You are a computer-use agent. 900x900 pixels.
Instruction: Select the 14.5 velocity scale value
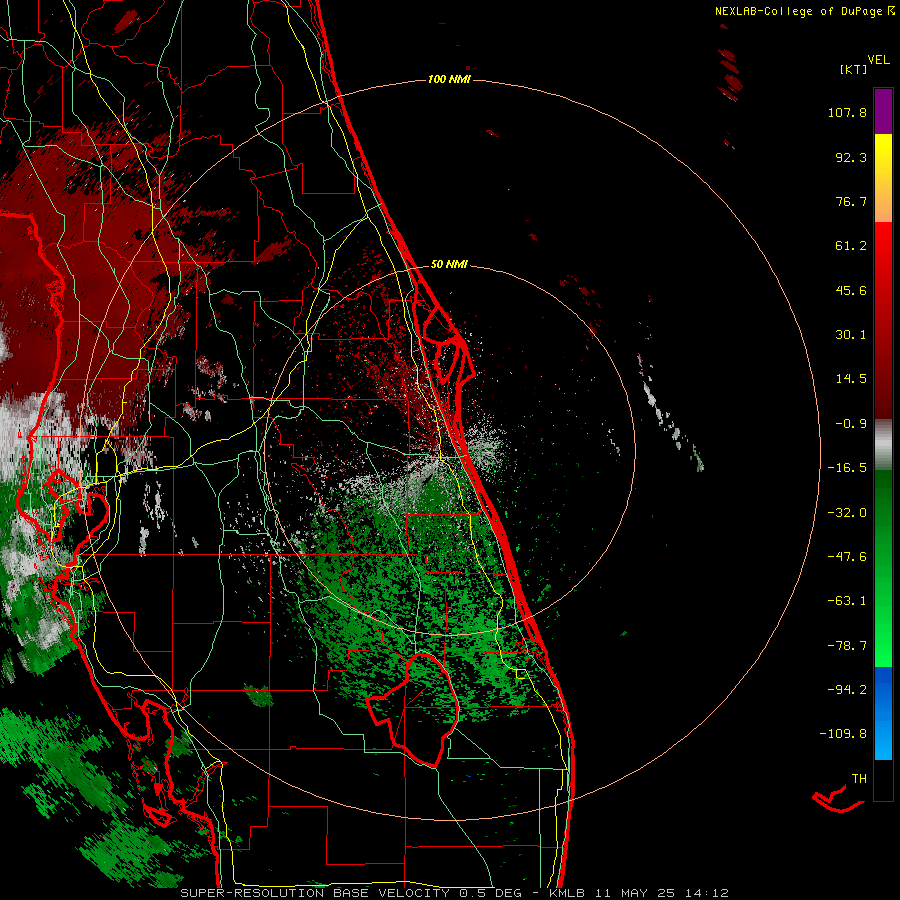click(851, 379)
